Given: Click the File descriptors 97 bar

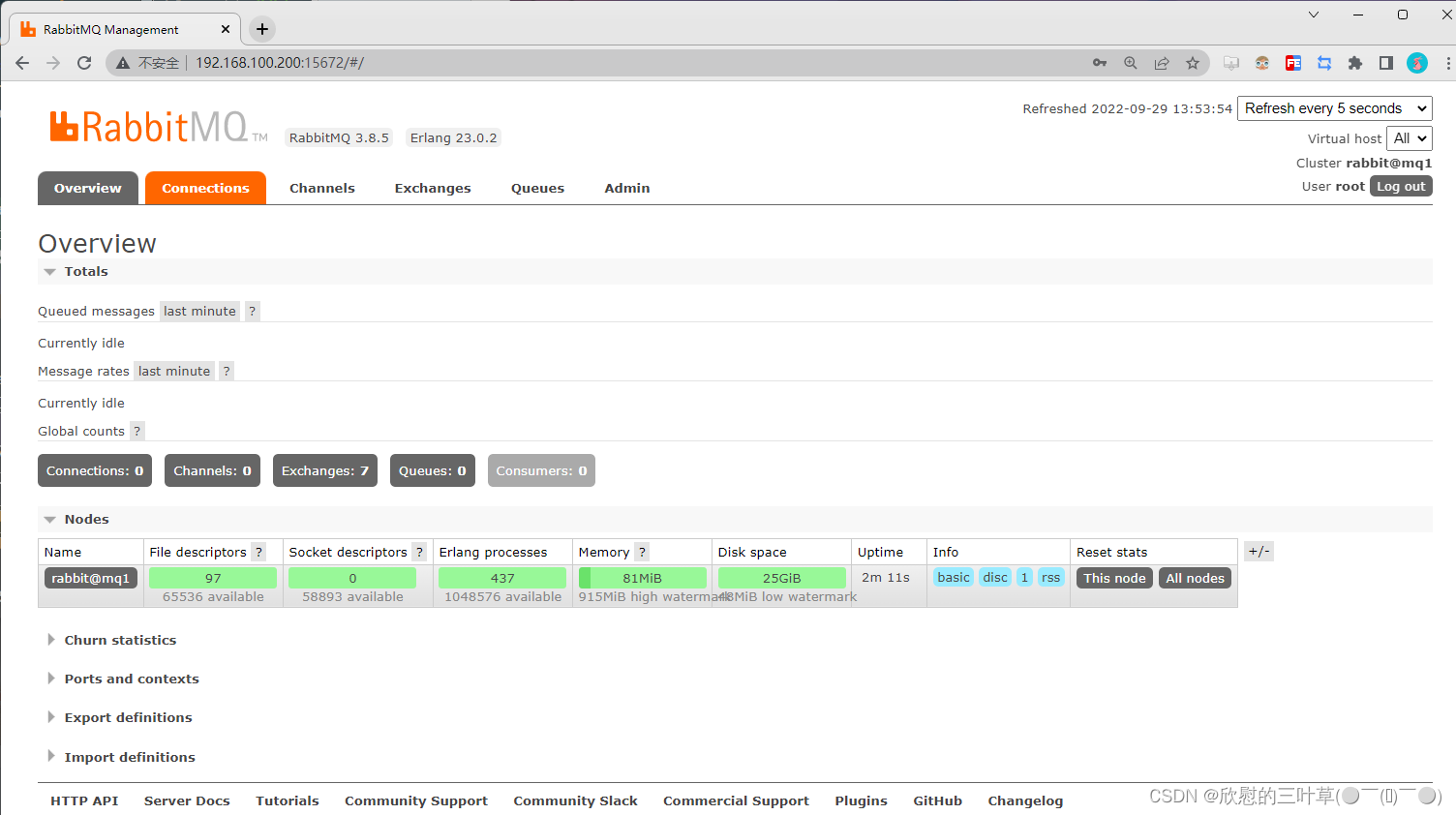Looking at the screenshot, I should click(x=213, y=578).
